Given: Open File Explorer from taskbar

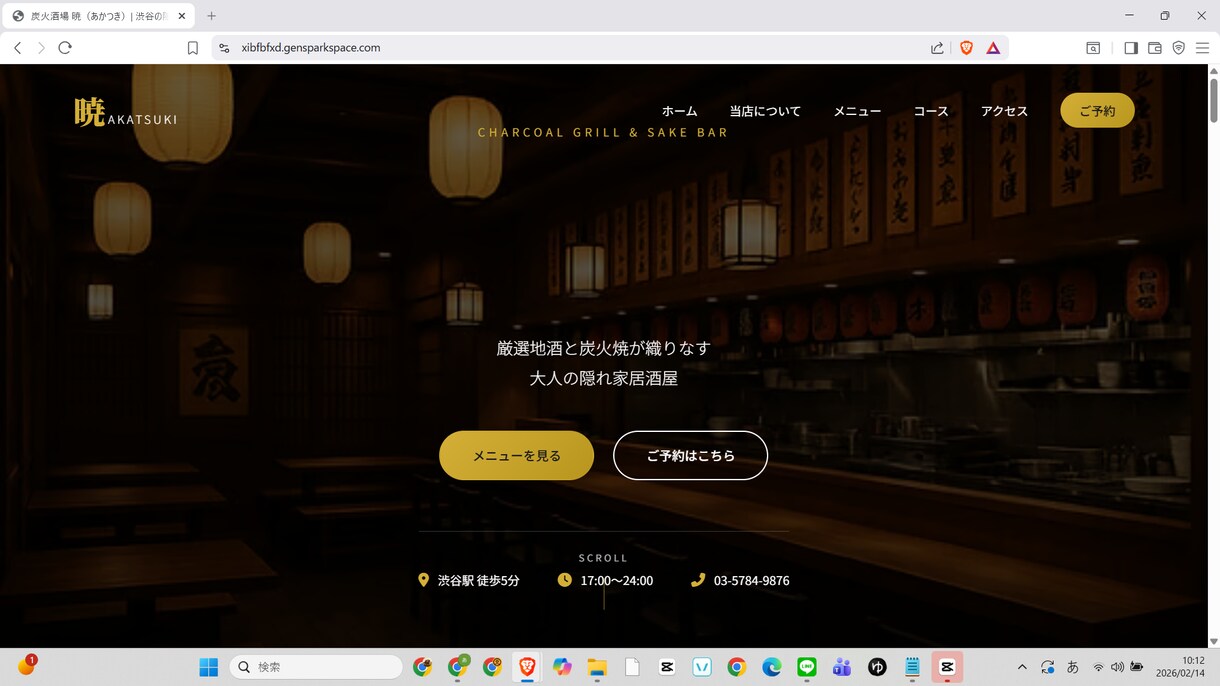Looking at the screenshot, I should 597,667.
